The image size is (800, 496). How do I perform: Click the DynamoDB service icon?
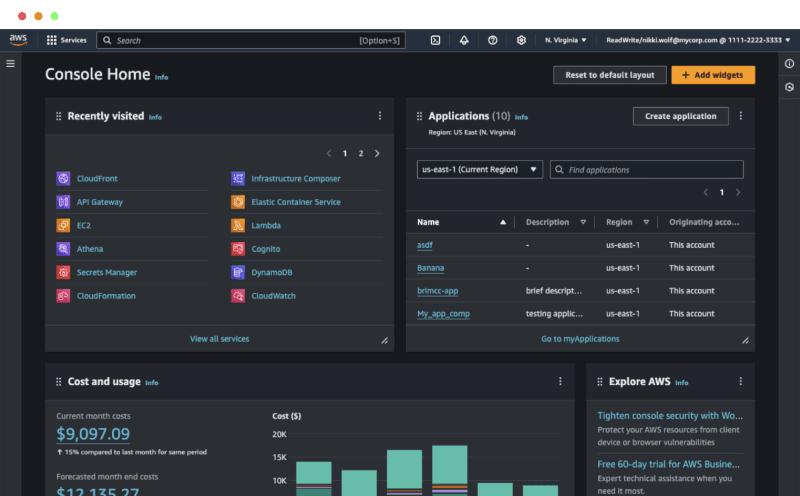click(x=238, y=272)
